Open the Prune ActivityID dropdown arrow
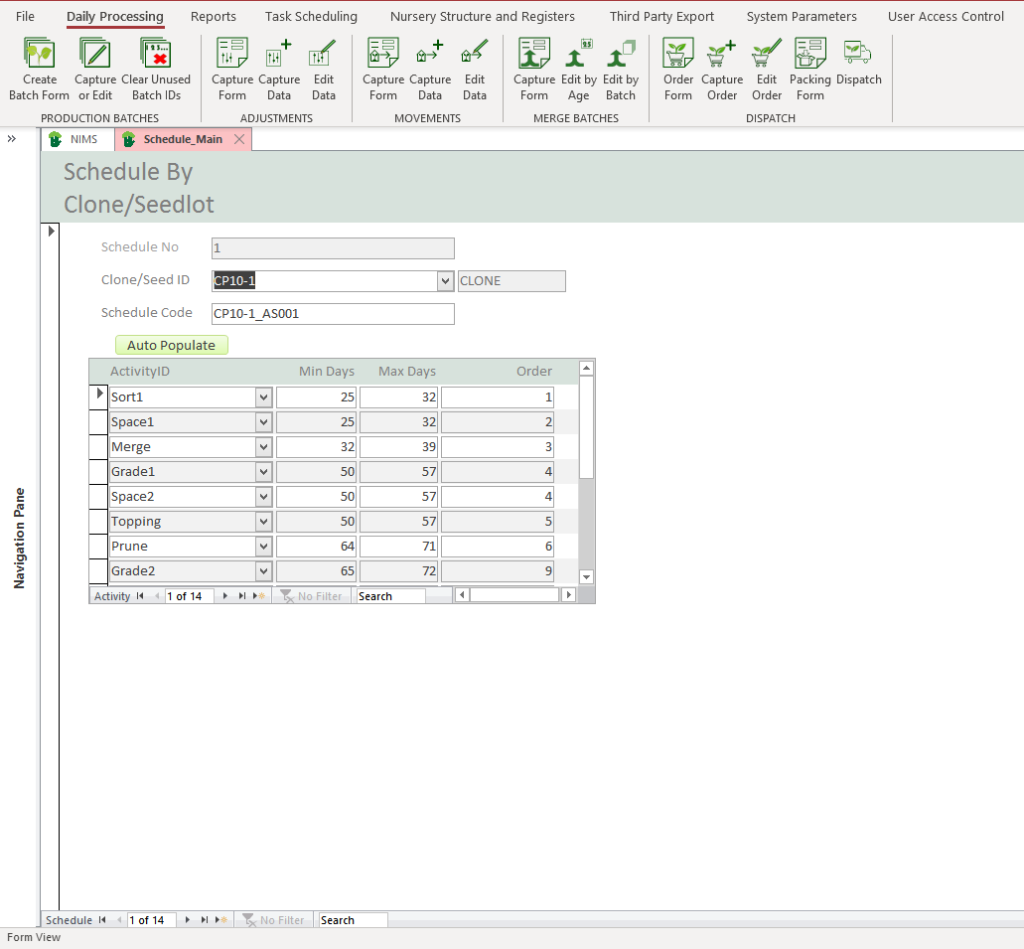The image size is (1024, 949). [264, 547]
